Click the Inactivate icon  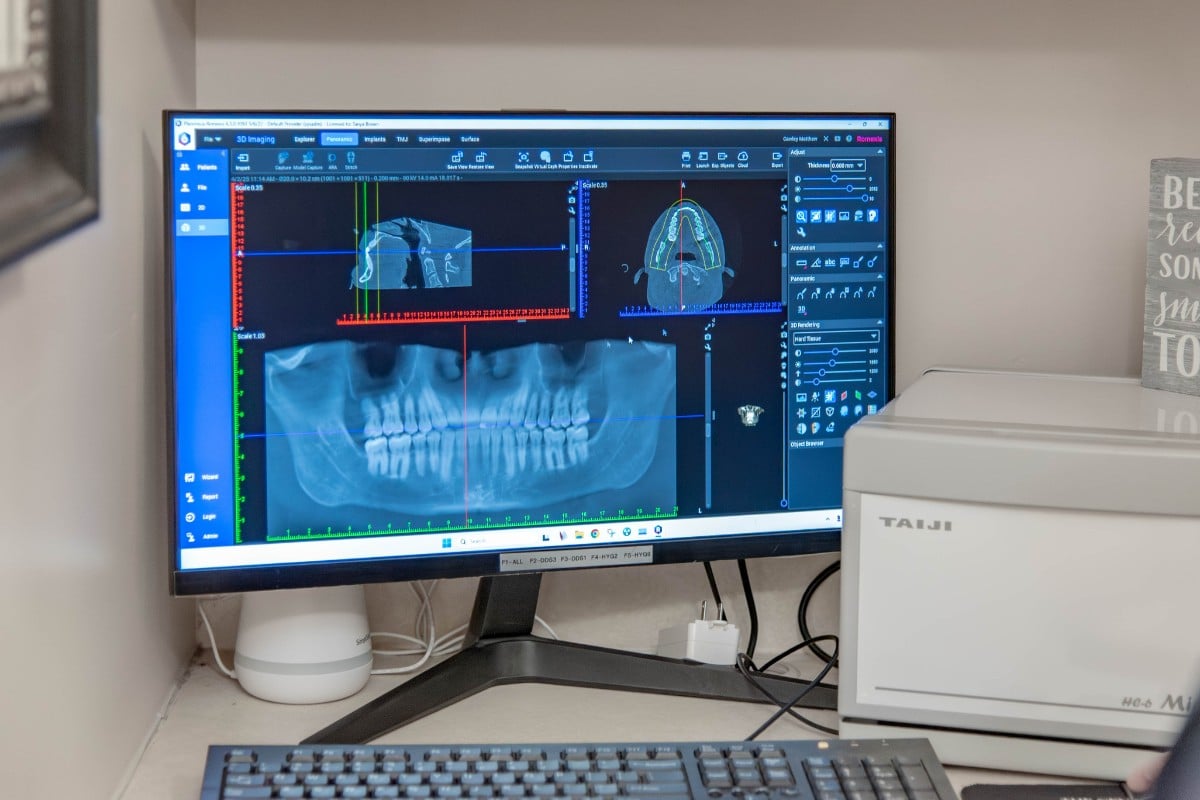[588, 157]
